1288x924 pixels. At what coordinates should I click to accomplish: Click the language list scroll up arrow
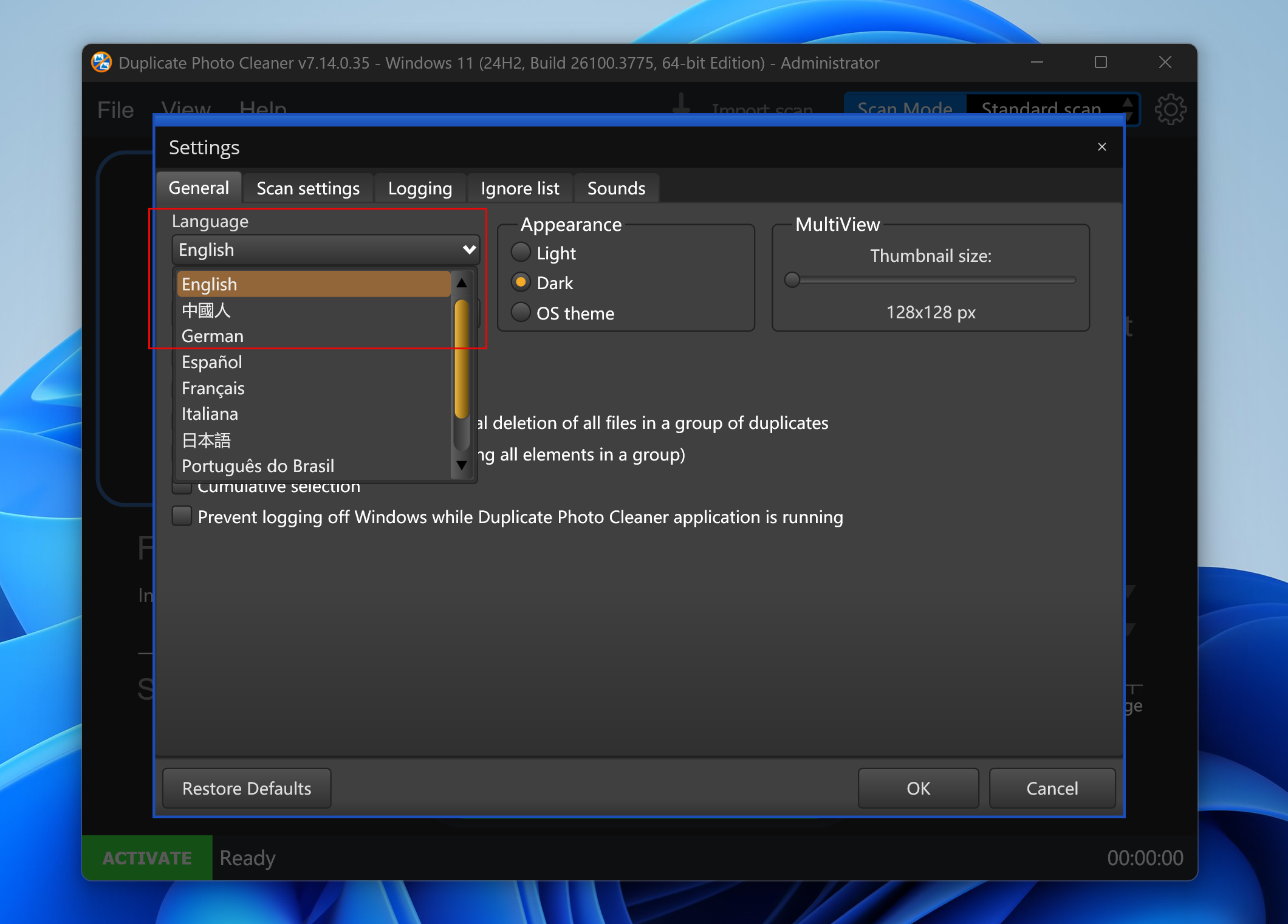[462, 283]
